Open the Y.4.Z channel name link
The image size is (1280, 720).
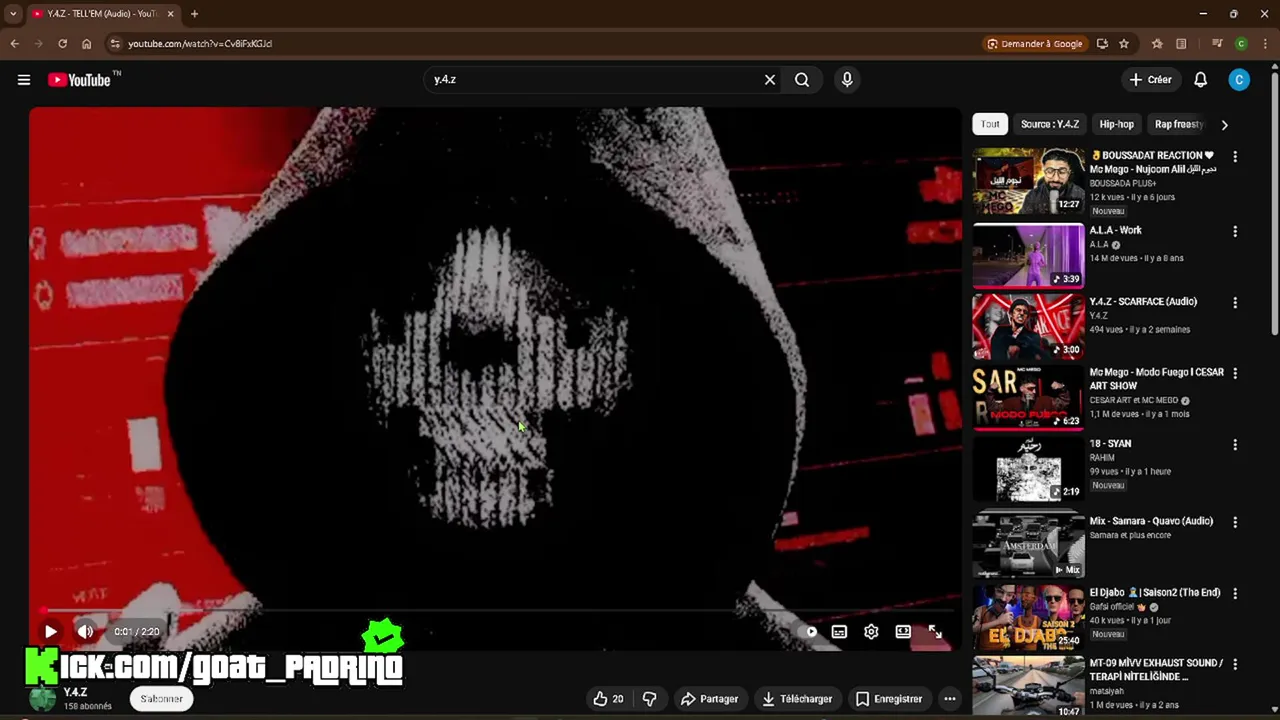[x=76, y=692]
